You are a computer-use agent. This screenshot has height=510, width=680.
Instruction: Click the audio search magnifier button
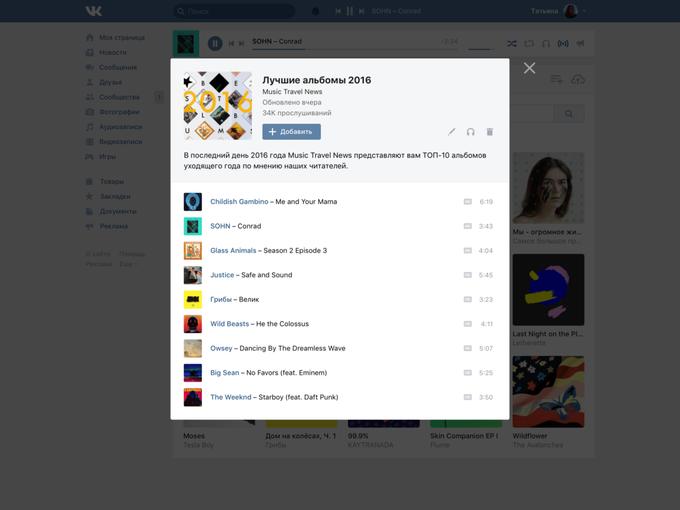click(x=569, y=114)
